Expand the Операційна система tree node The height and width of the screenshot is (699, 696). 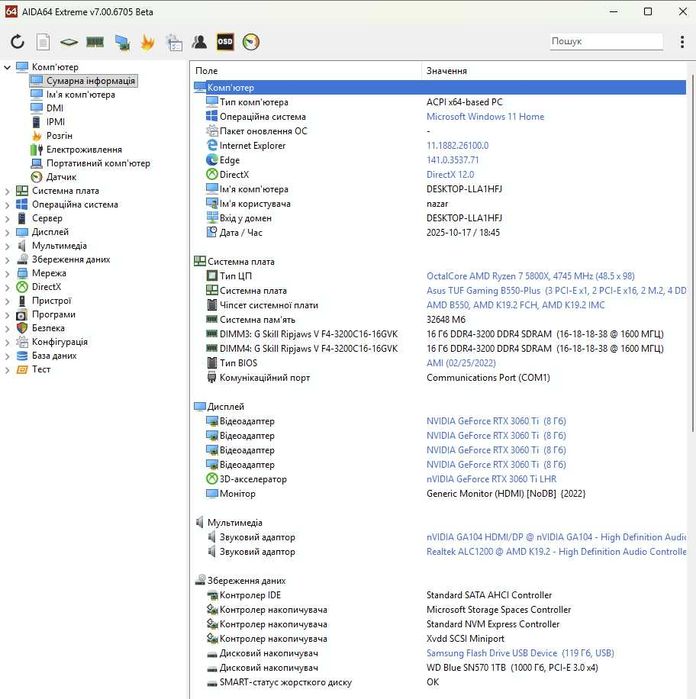coord(7,205)
